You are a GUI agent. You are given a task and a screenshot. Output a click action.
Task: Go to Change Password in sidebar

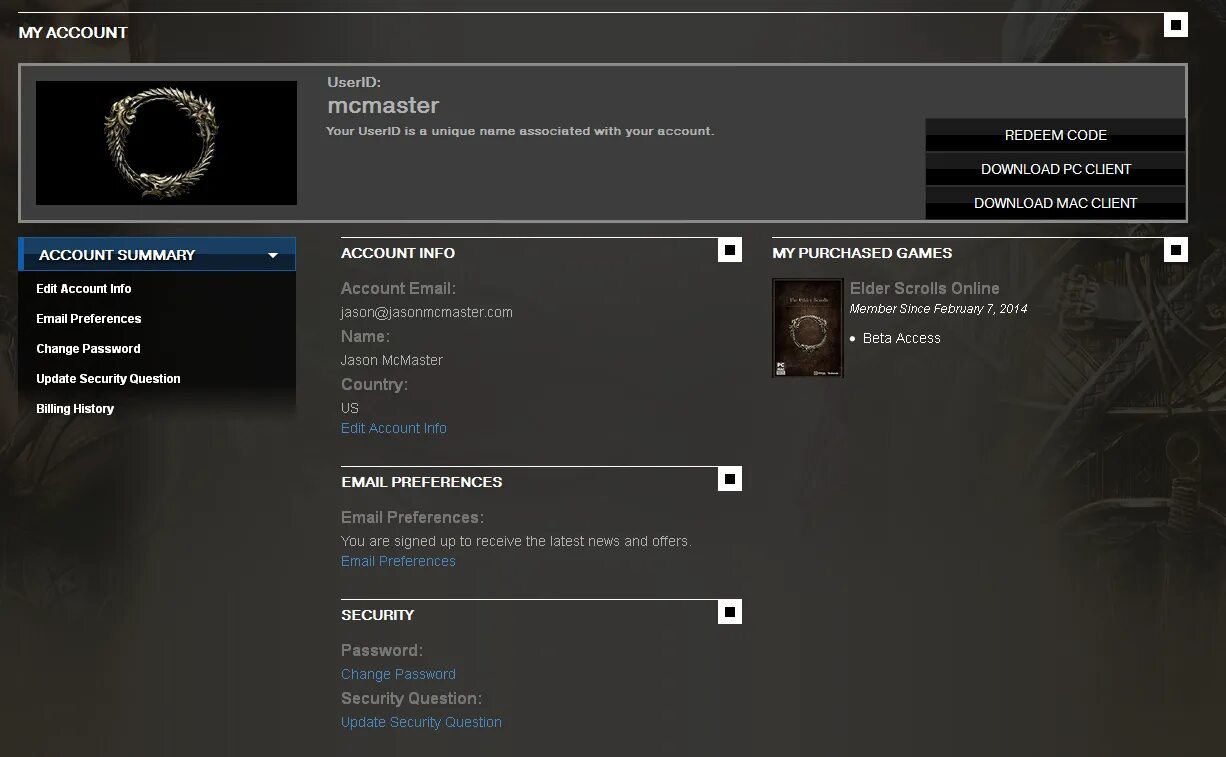(88, 349)
